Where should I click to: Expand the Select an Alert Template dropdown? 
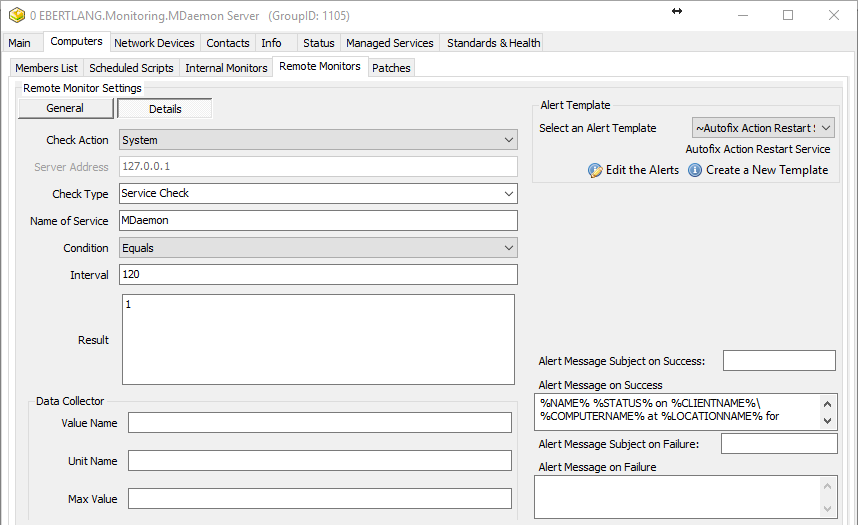(763, 128)
